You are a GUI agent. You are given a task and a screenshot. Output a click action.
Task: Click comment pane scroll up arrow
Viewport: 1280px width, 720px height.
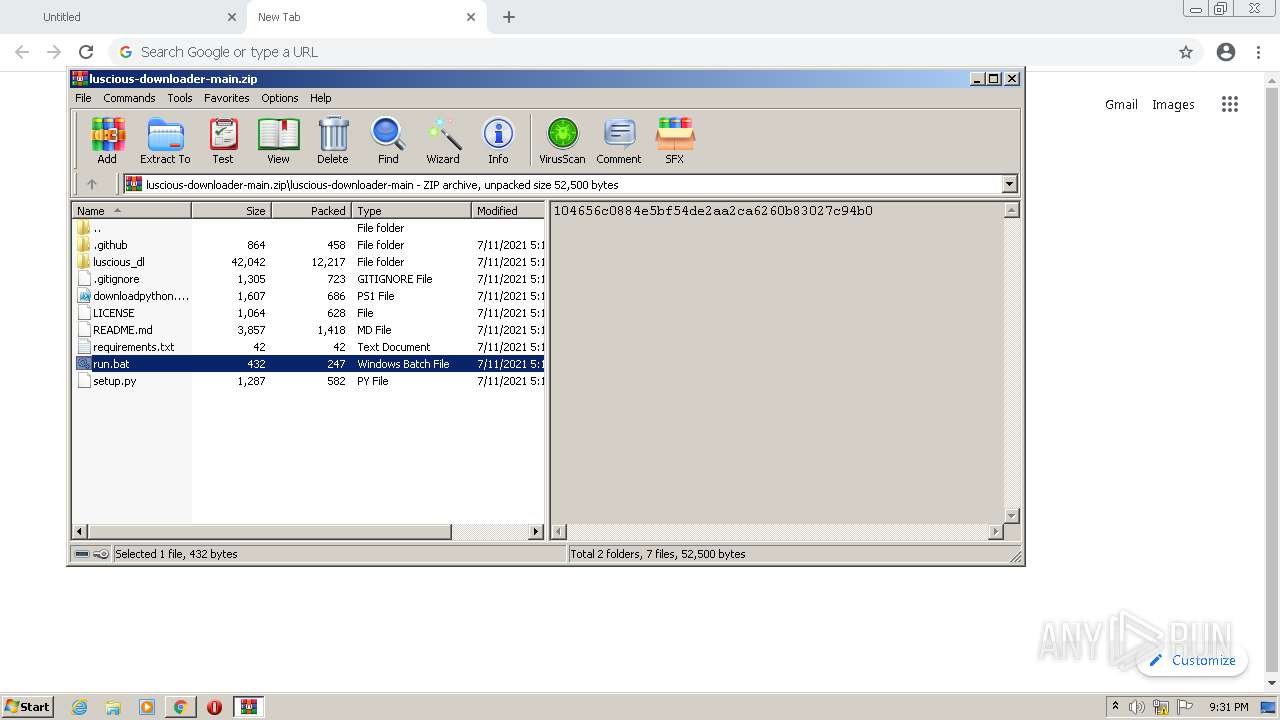point(1011,210)
